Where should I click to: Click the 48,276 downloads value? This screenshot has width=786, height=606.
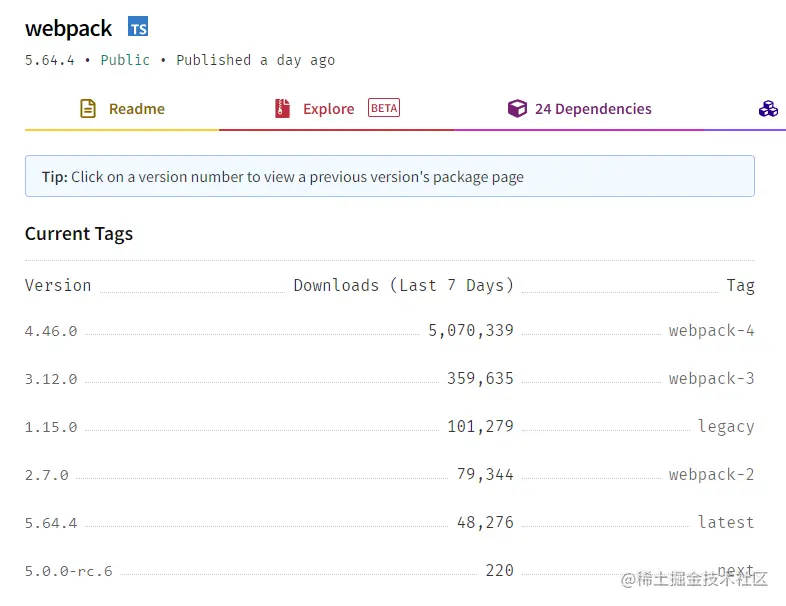coord(485,522)
